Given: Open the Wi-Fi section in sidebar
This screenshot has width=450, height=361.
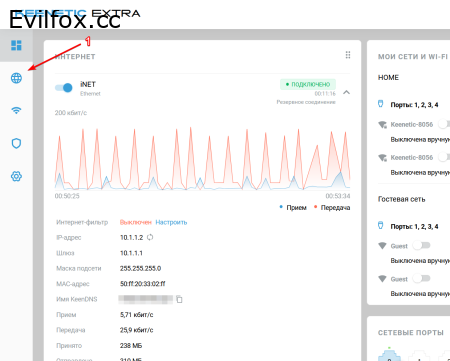Looking at the screenshot, I should [x=16, y=110].
